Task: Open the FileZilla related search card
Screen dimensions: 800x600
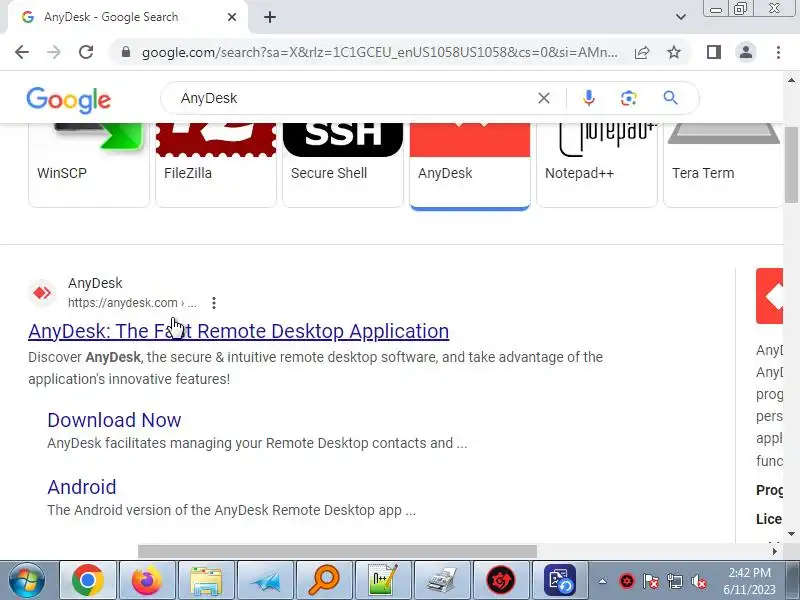Action: tap(216, 164)
